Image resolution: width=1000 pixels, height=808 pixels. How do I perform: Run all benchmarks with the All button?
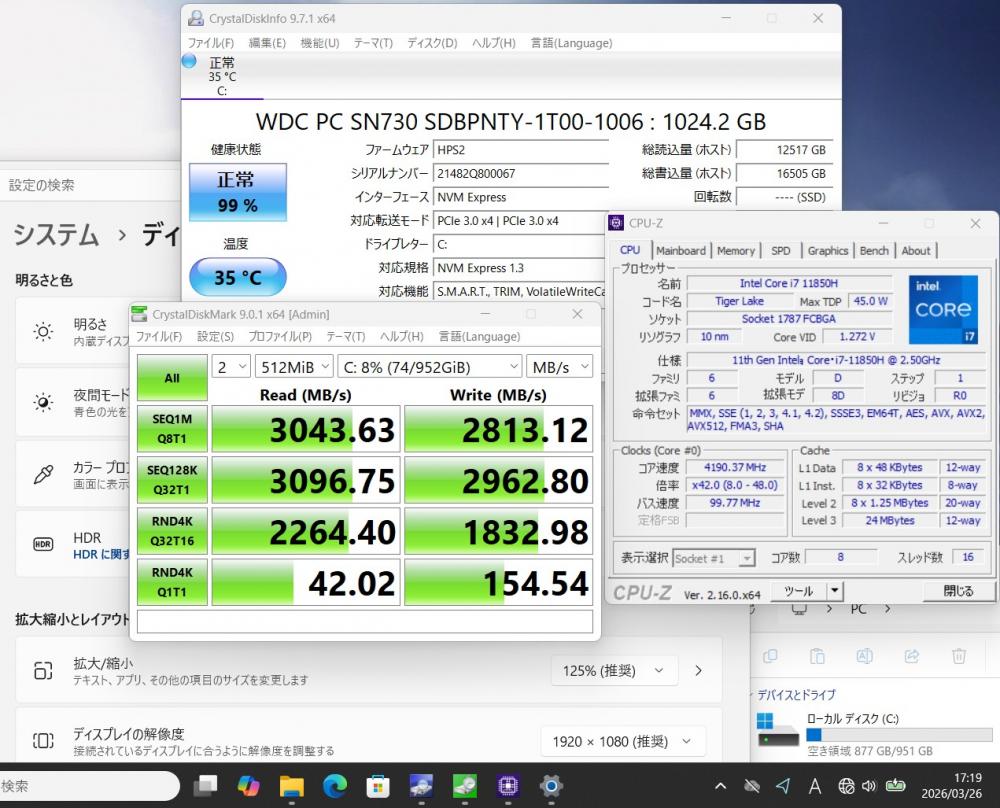(x=172, y=378)
